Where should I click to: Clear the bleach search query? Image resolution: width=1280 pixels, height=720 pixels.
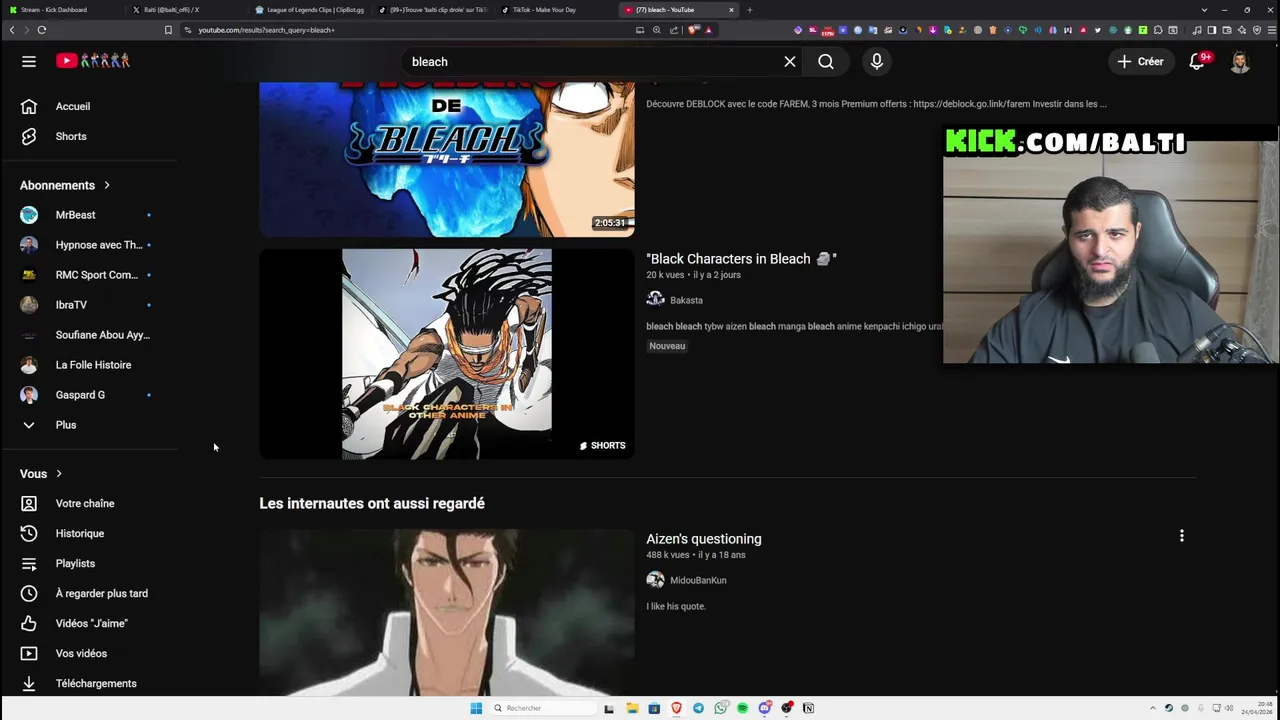coord(790,61)
